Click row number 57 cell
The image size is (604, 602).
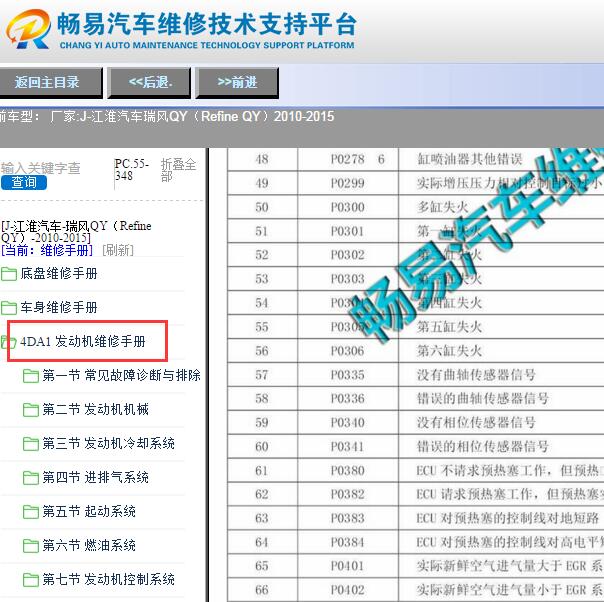pyautogui.click(x=262, y=375)
